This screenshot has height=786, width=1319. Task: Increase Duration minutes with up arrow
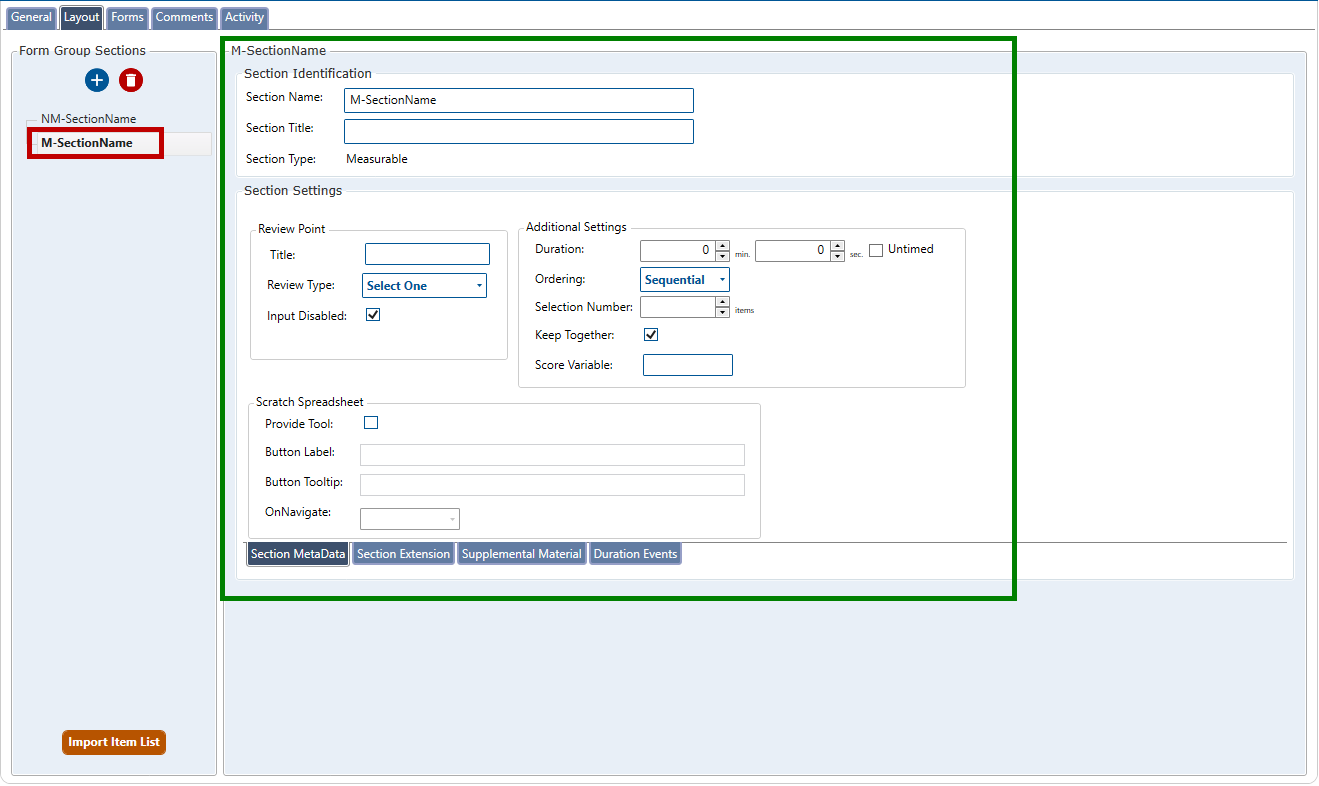[723, 246]
